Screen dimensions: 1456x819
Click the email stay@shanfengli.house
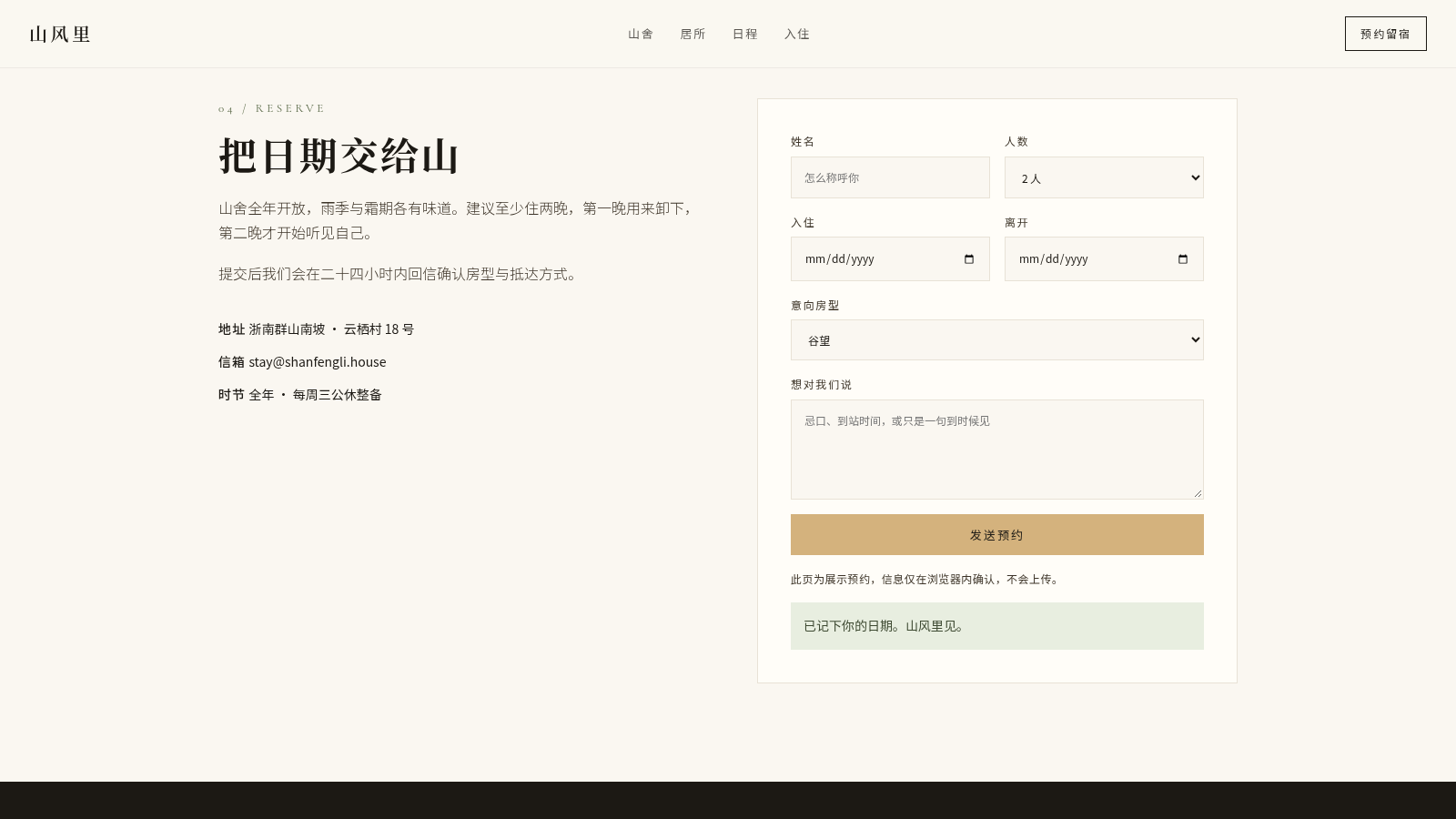(318, 362)
